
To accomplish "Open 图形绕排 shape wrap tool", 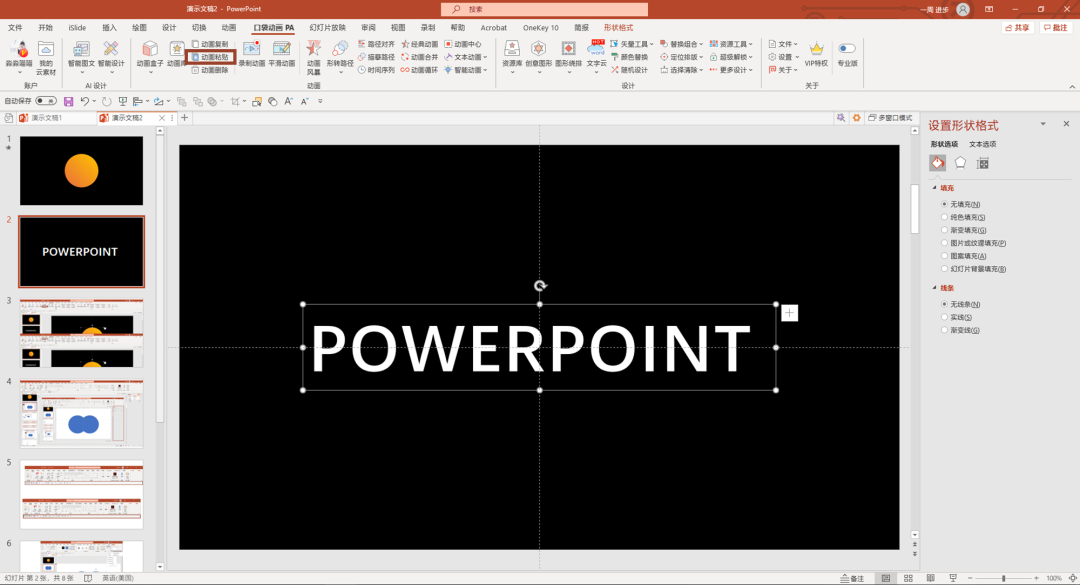I will pos(568,55).
